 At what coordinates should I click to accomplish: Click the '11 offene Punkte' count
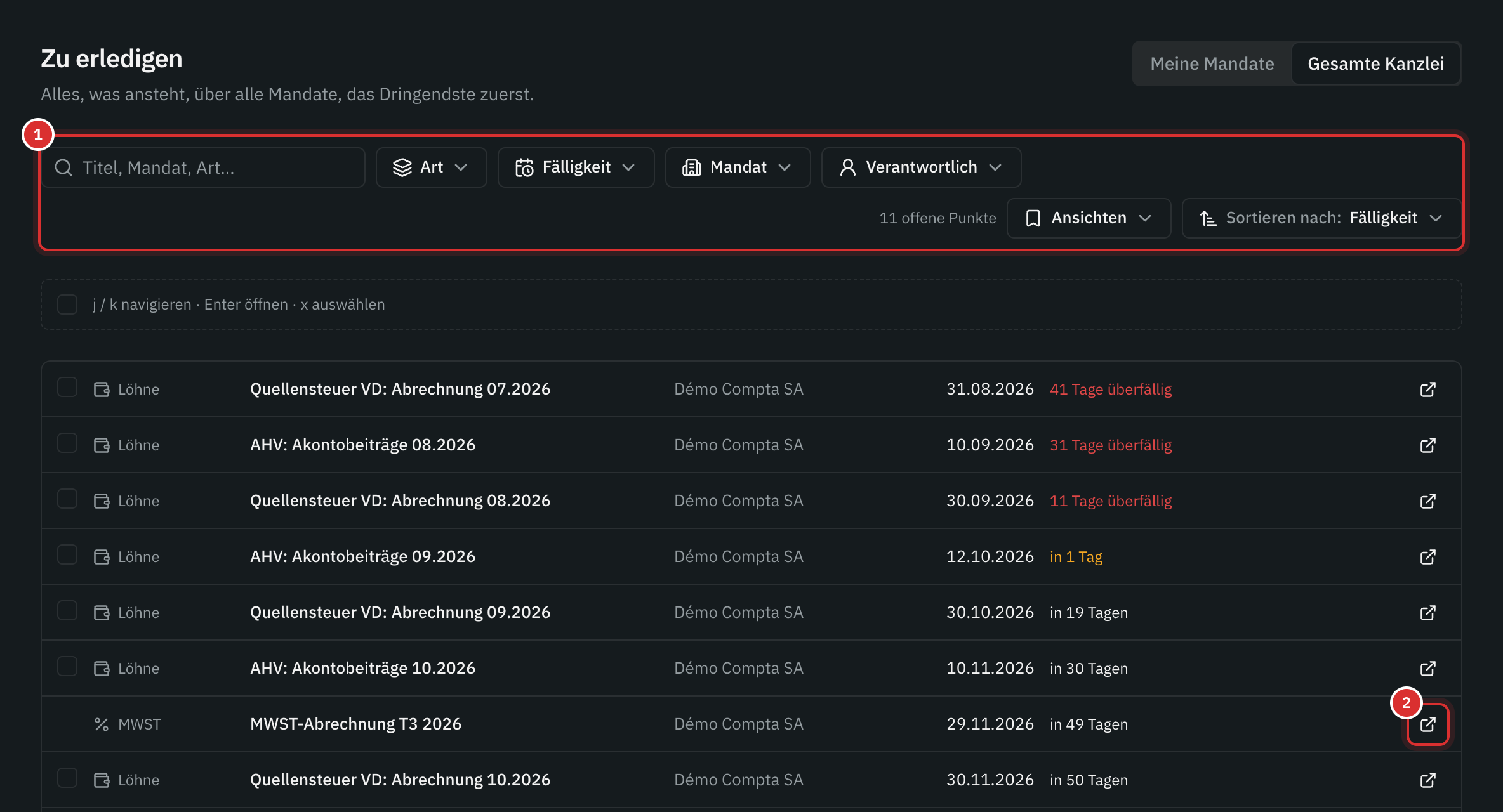937,218
